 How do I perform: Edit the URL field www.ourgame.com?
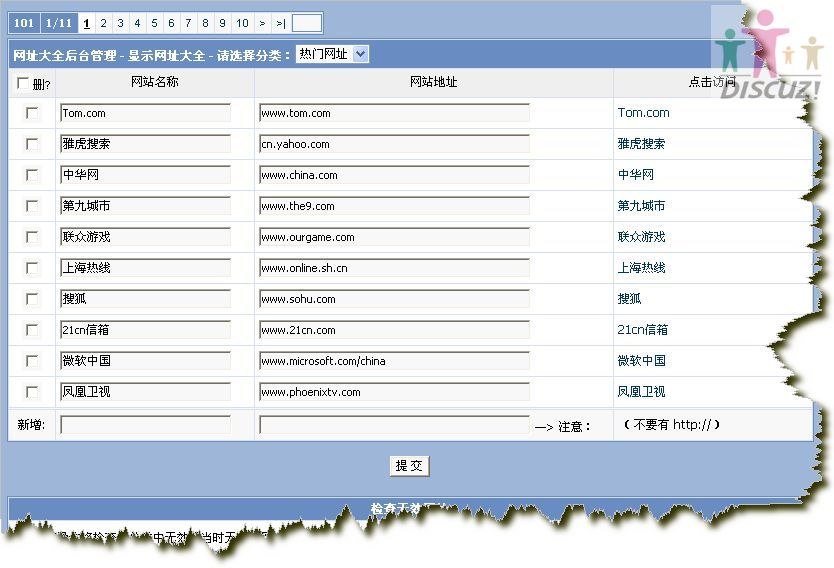pyautogui.click(x=394, y=237)
